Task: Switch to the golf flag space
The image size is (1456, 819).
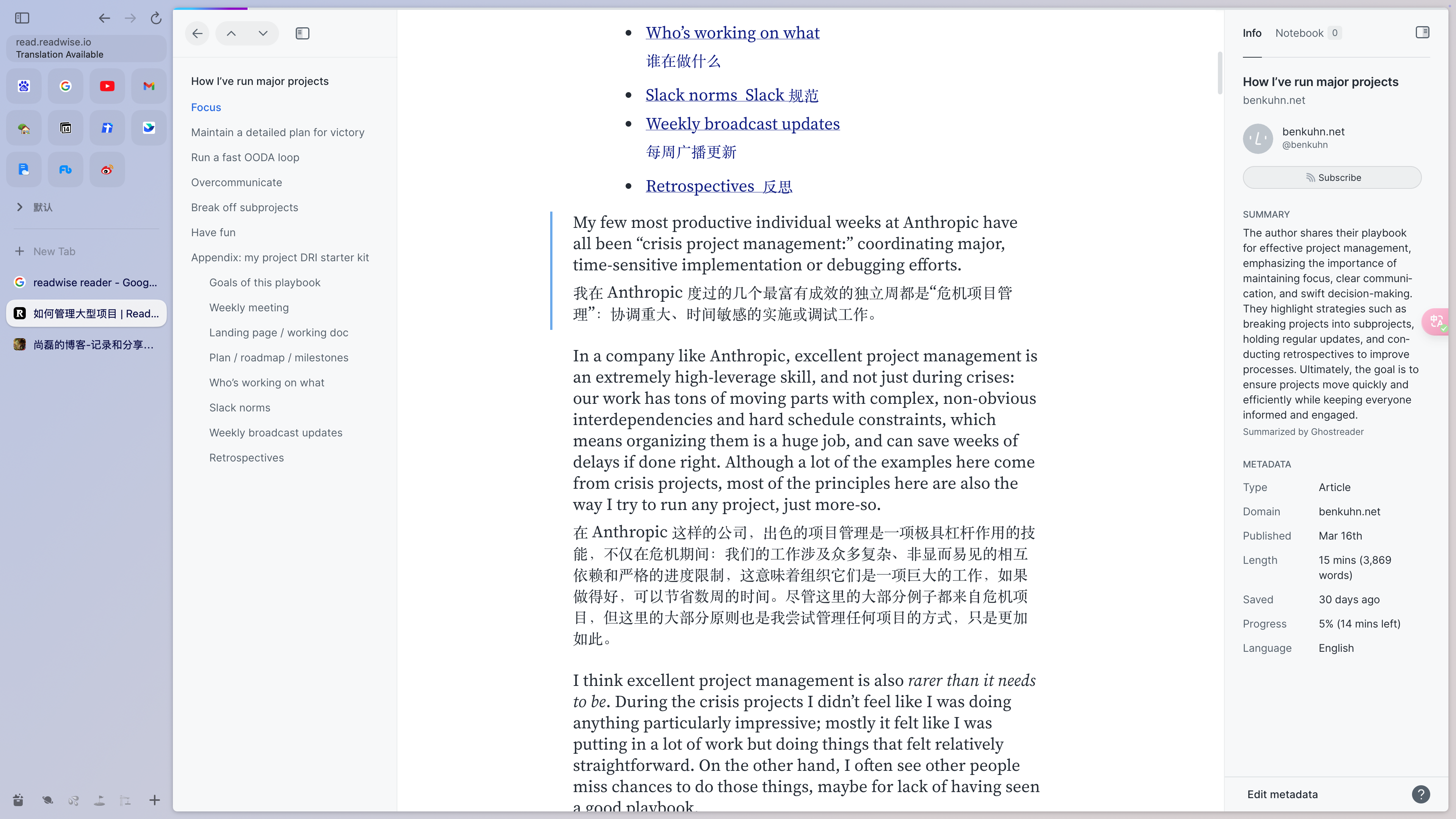Action: [x=99, y=800]
